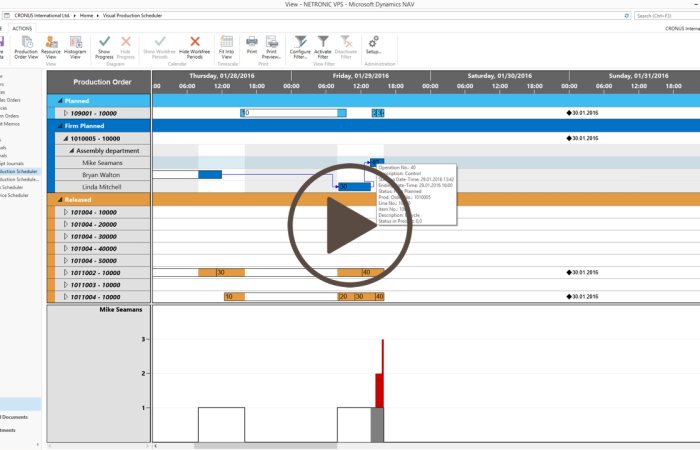The image size is (700, 450).
Task: Click Linda Mitchell's operation 30 bar
Action: tap(355, 187)
